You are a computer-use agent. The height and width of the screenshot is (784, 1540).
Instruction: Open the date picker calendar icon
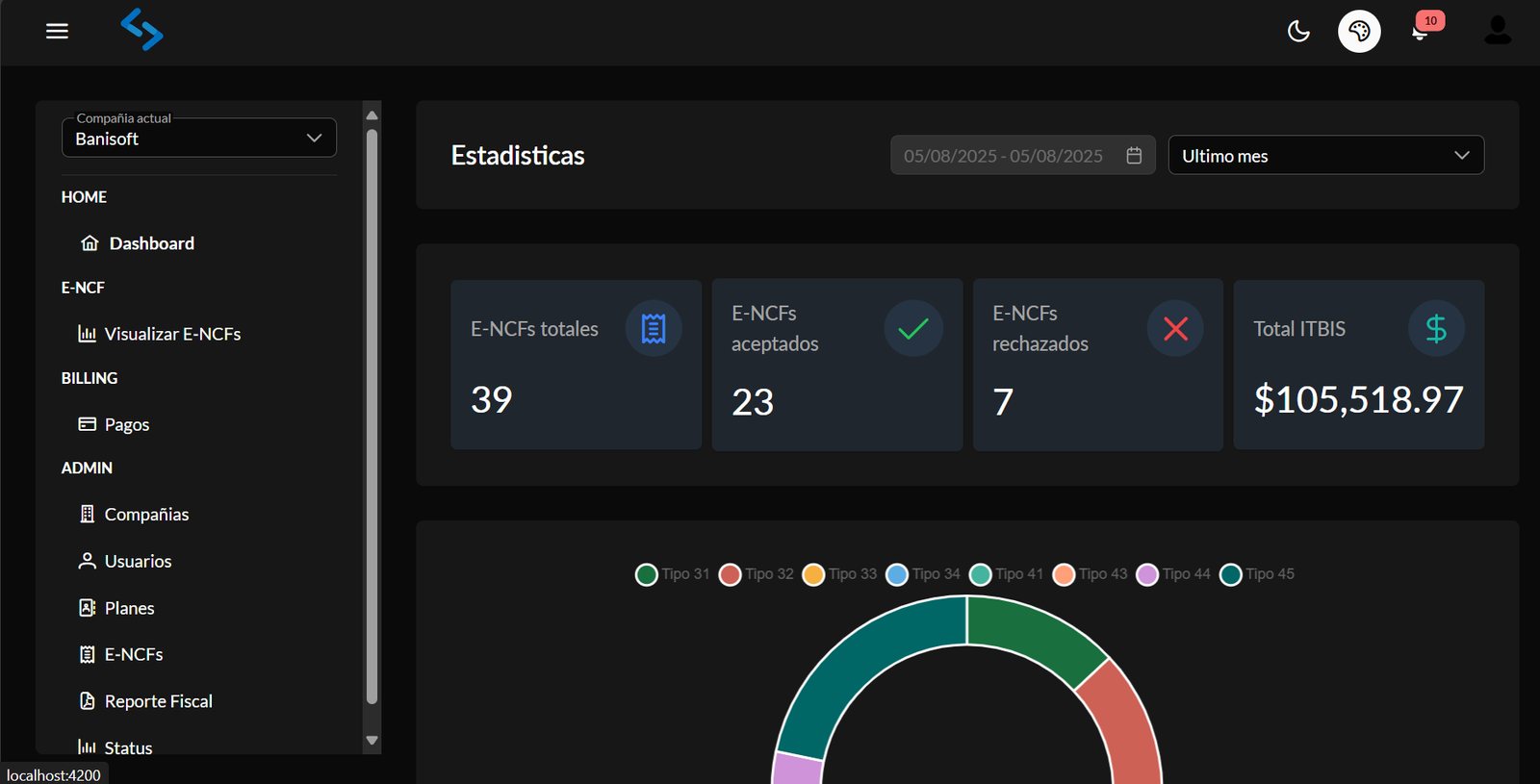coord(1134,155)
